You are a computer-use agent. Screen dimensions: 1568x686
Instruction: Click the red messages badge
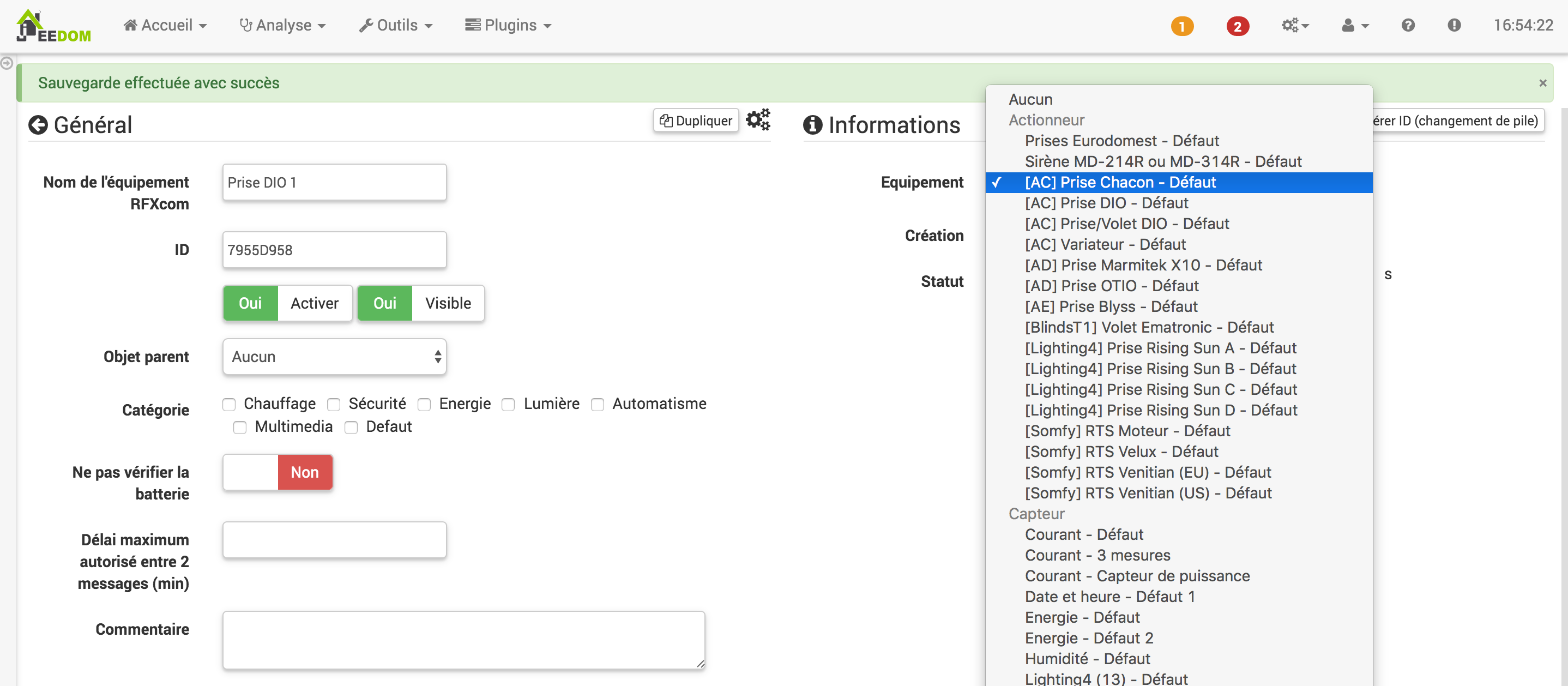[x=1237, y=26]
